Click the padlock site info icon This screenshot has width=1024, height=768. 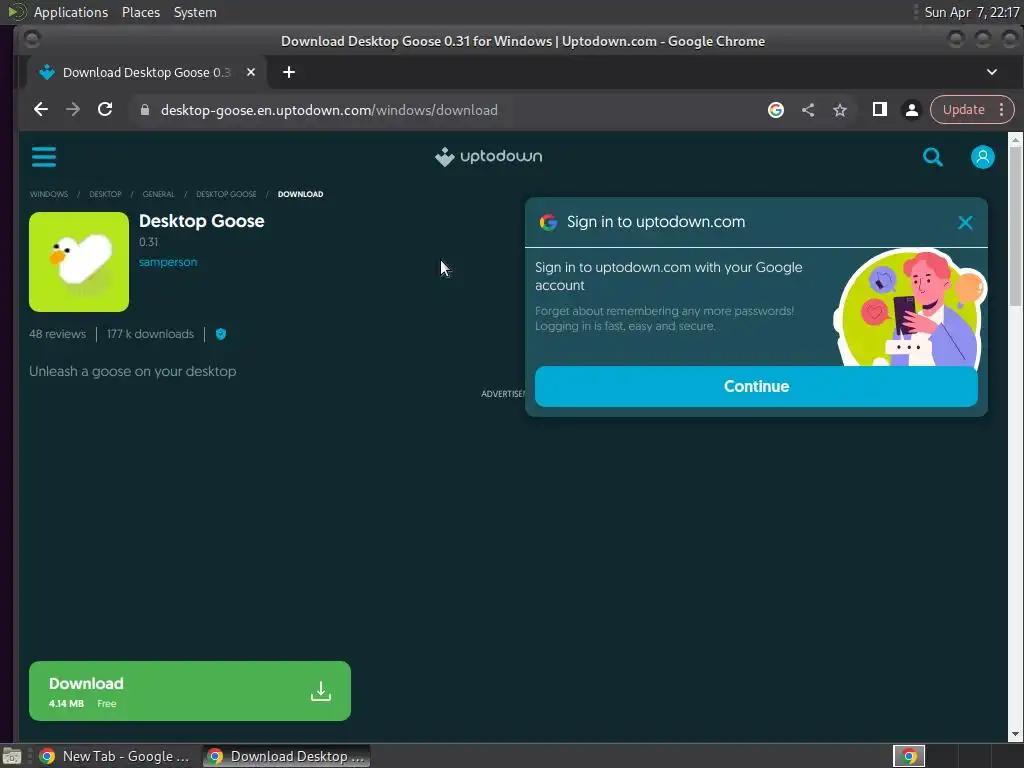tap(145, 110)
